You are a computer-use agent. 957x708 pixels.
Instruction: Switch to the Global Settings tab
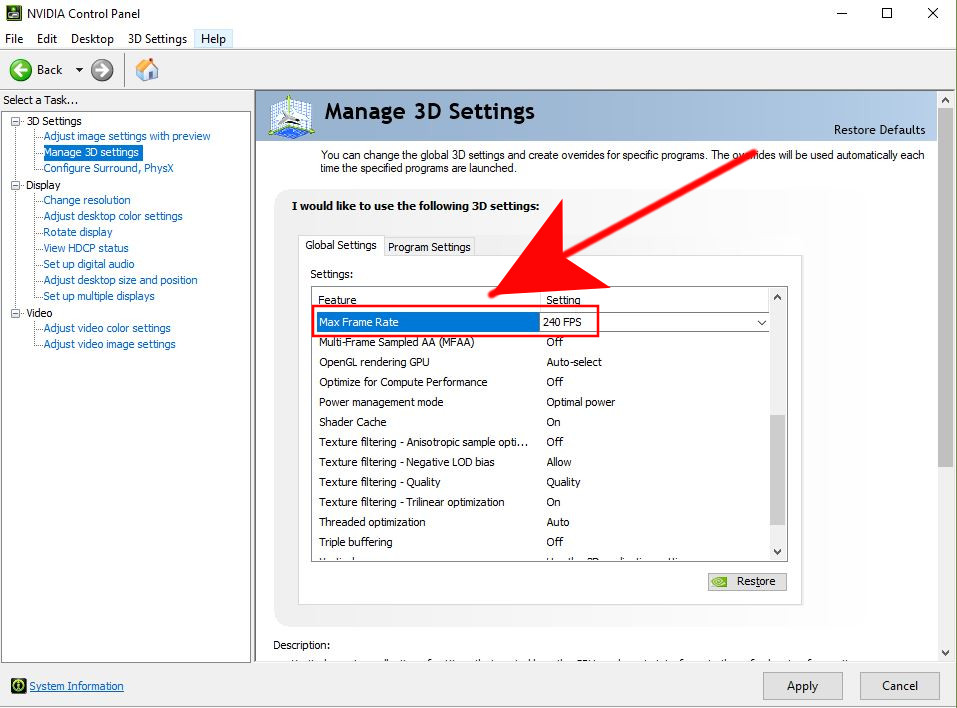341,245
